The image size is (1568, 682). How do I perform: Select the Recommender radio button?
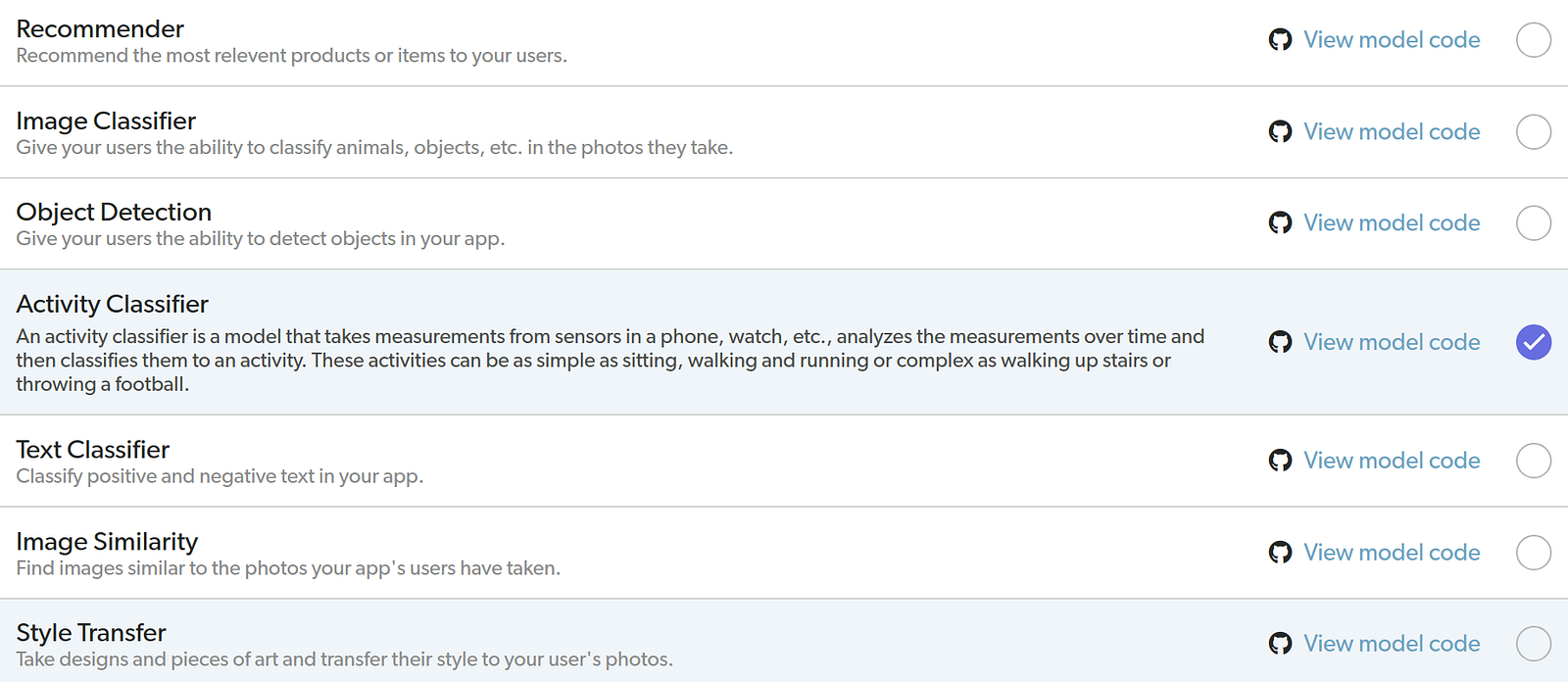click(x=1533, y=40)
